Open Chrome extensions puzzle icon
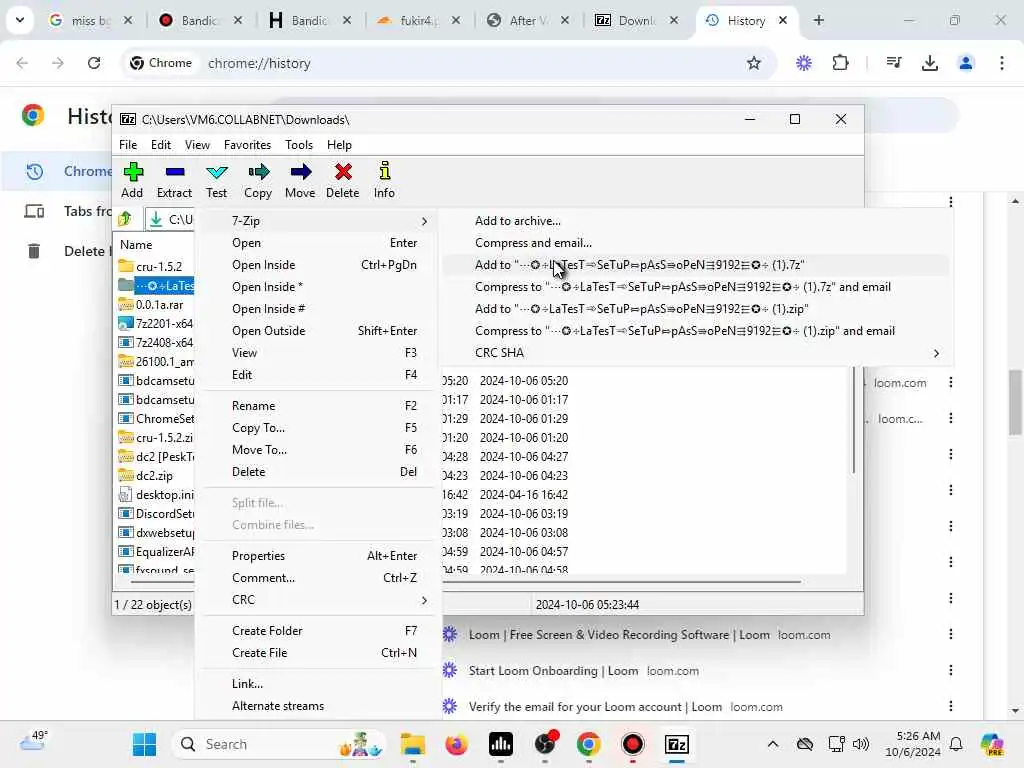This screenshot has height=768, width=1024. [840, 63]
